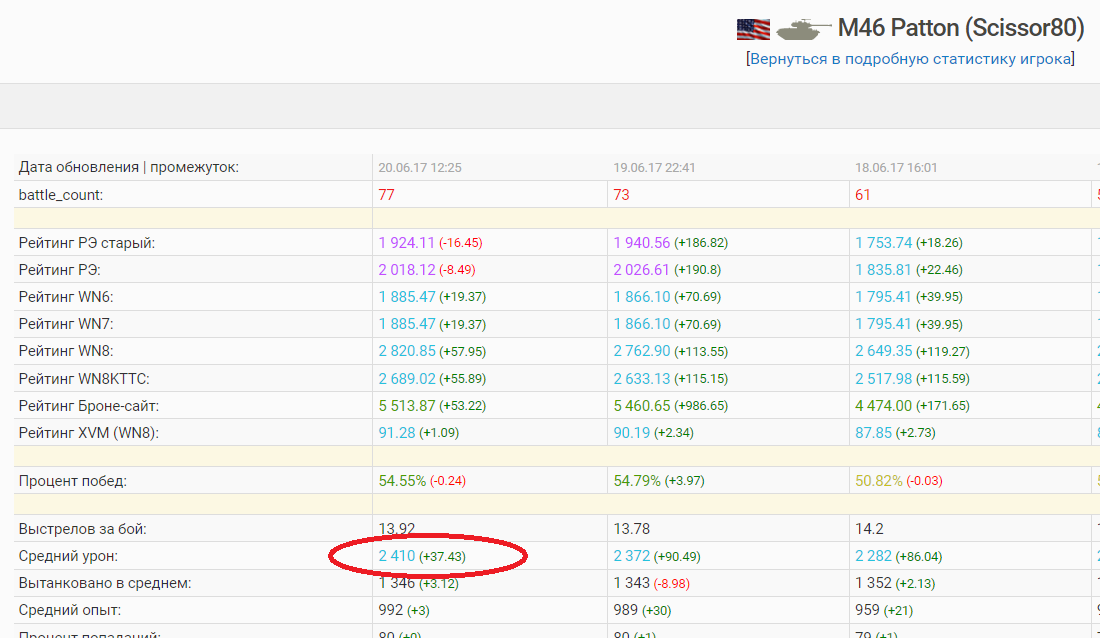Click the average damage value 2 410

point(396,556)
